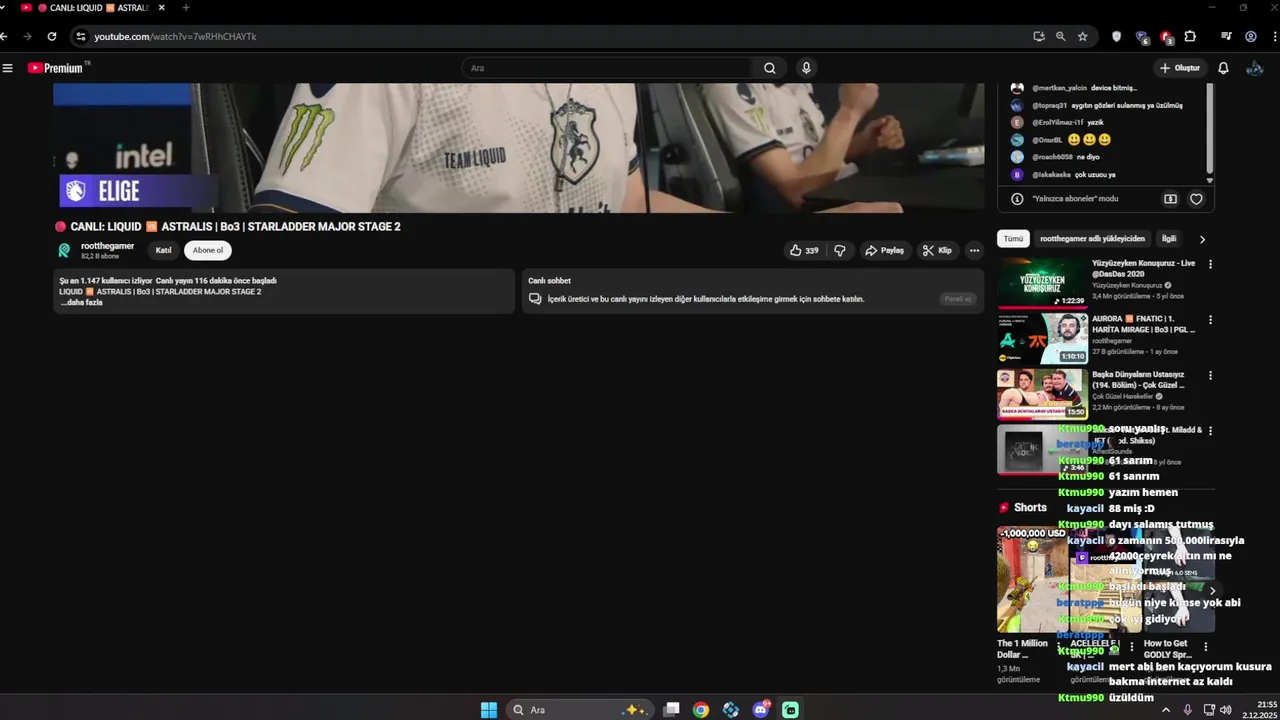Open Yüzyüzeyken Konuşuruz Live video thumbnail

coord(1042,283)
